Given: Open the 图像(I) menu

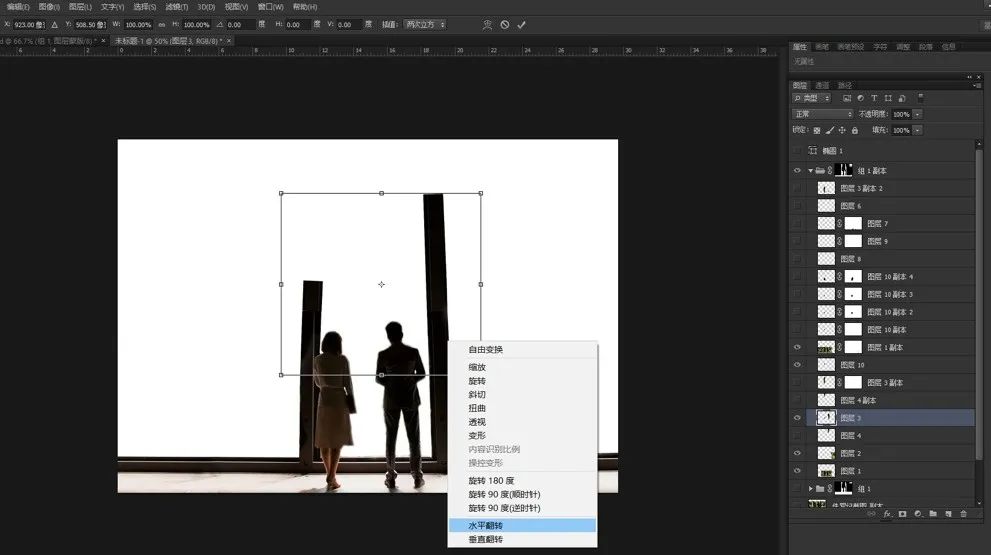Looking at the screenshot, I should (49, 7).
